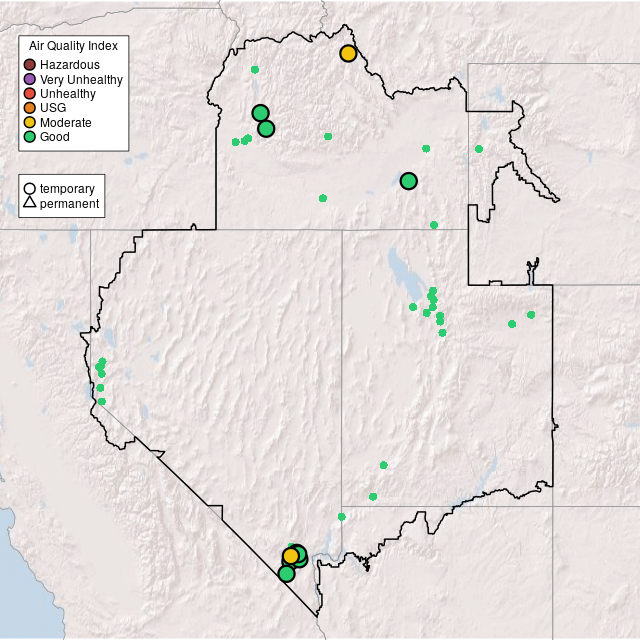The image size is (640, 640).
Task: Click the purple Very Unhealthy legend circle
Action: point(30,79)
